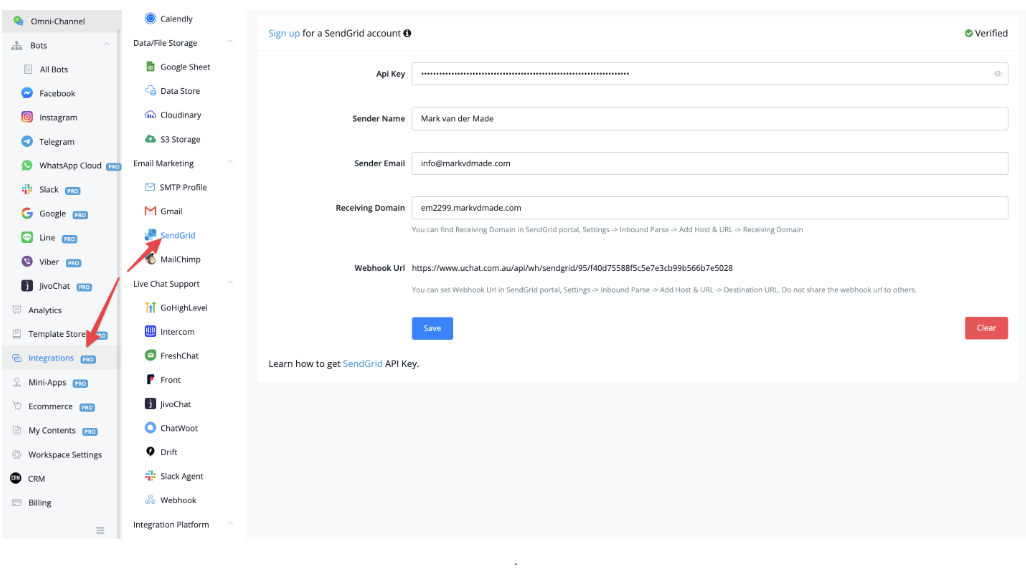1026x582 pixels.
Task: Edit the Sender Email field
Action: click(709, 163)
